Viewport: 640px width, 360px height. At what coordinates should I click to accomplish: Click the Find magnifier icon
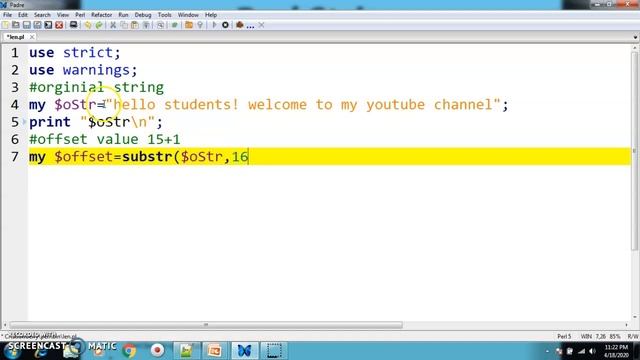coord(160,25)
